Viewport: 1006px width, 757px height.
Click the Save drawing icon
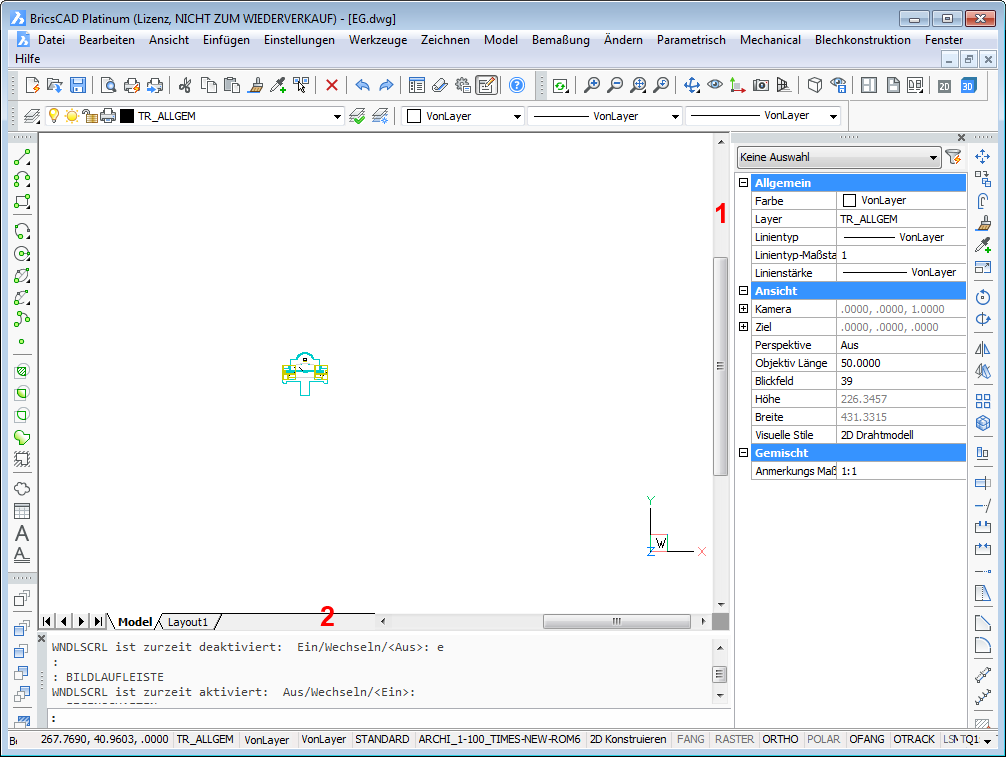[77, 86]
